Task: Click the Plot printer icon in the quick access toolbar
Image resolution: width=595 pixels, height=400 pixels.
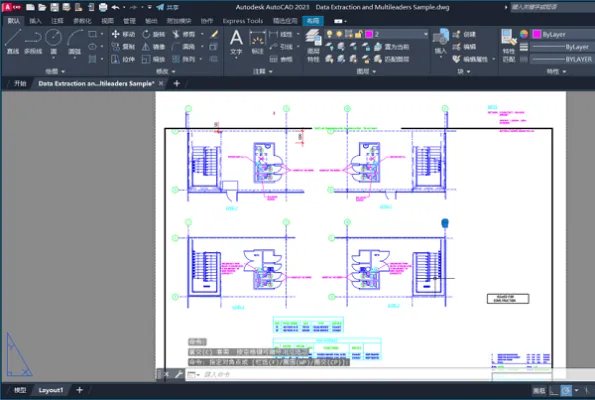Action: point(103,7)
